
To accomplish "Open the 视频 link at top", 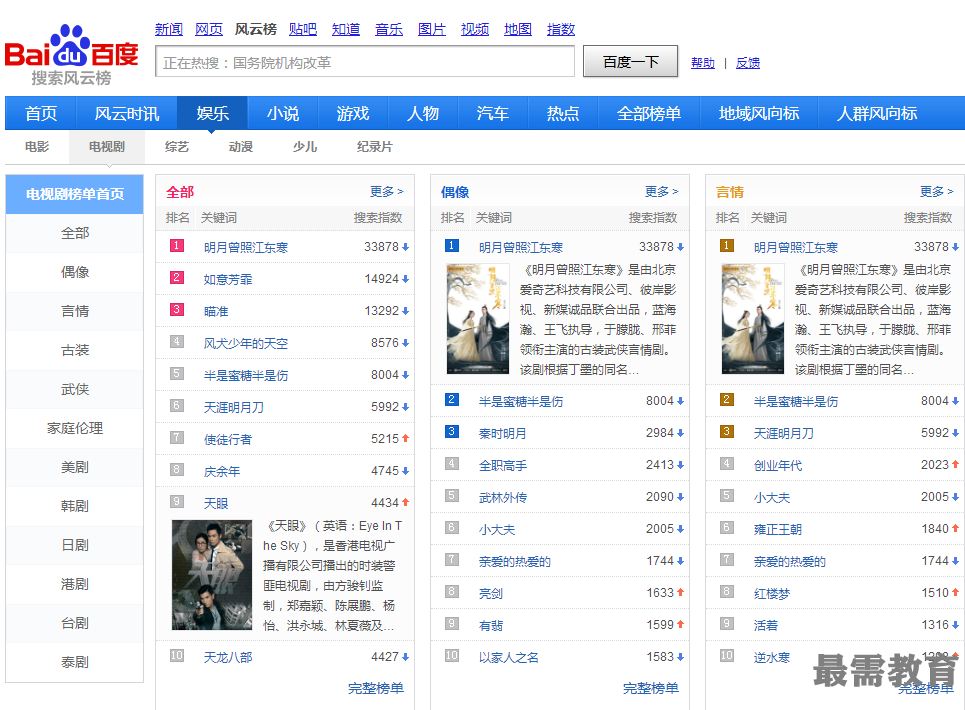I will click(x=474, y=29).
